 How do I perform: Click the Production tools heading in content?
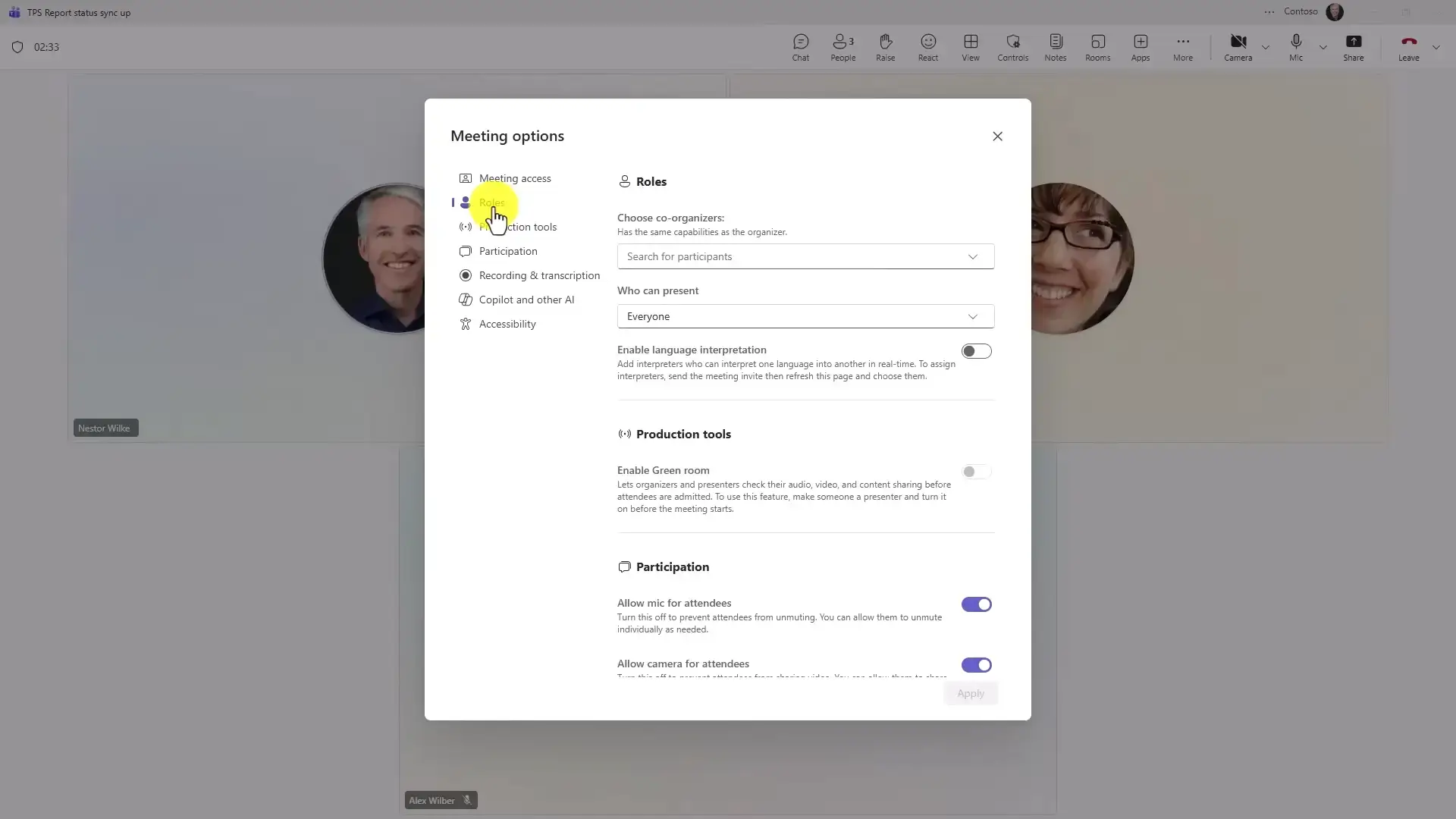click(x=683, y=434)
